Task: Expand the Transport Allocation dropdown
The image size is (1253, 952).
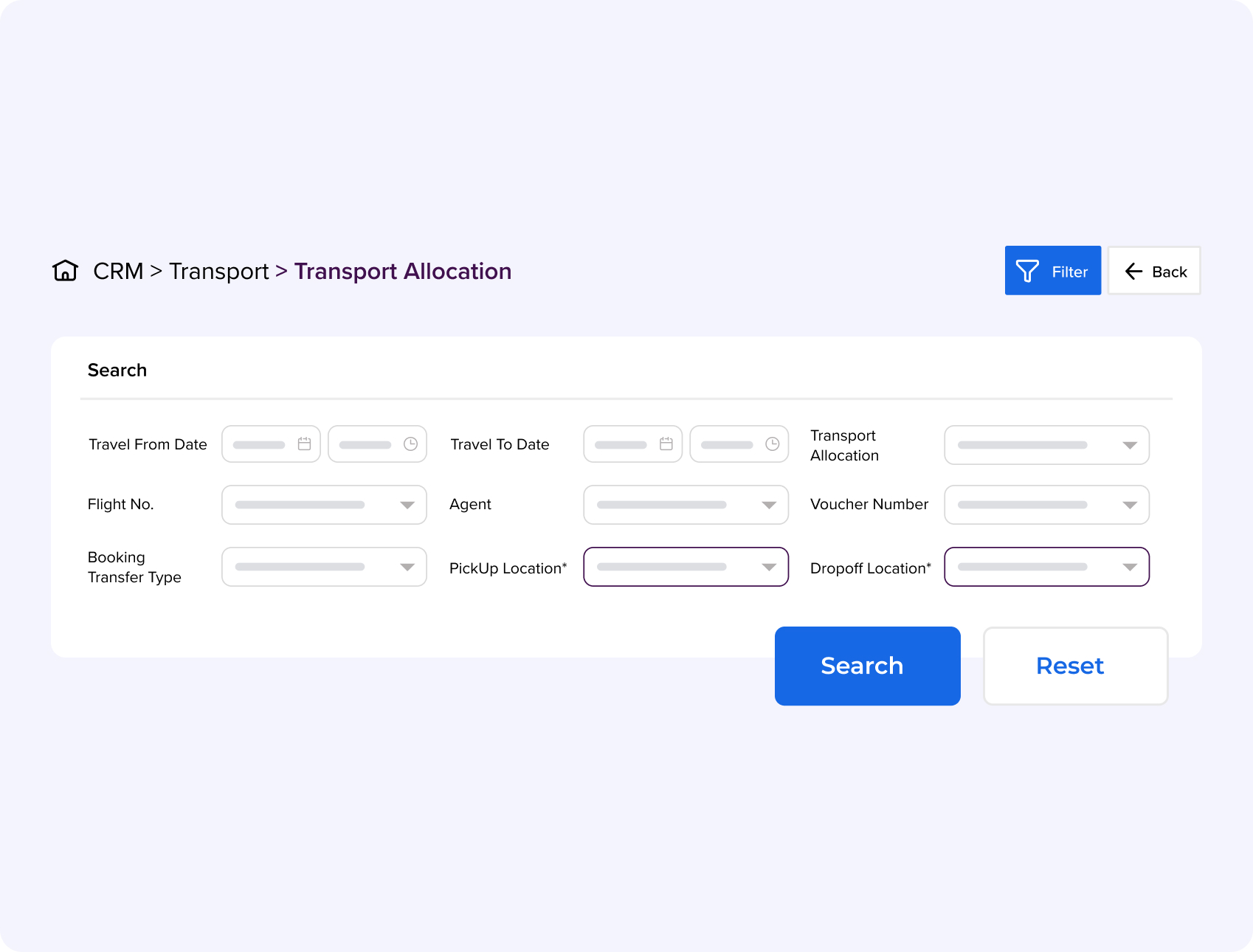Action: coord(1046,445)
